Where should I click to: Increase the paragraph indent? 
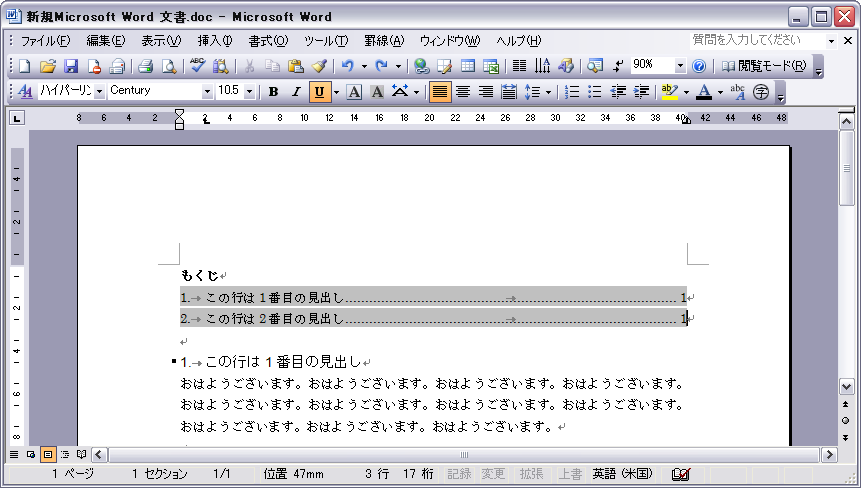click(x=641, y=92)
